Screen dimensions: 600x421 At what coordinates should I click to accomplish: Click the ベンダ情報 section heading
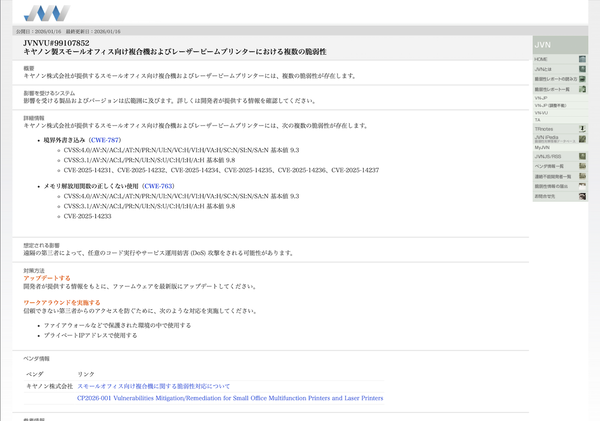tap(36, 359)
